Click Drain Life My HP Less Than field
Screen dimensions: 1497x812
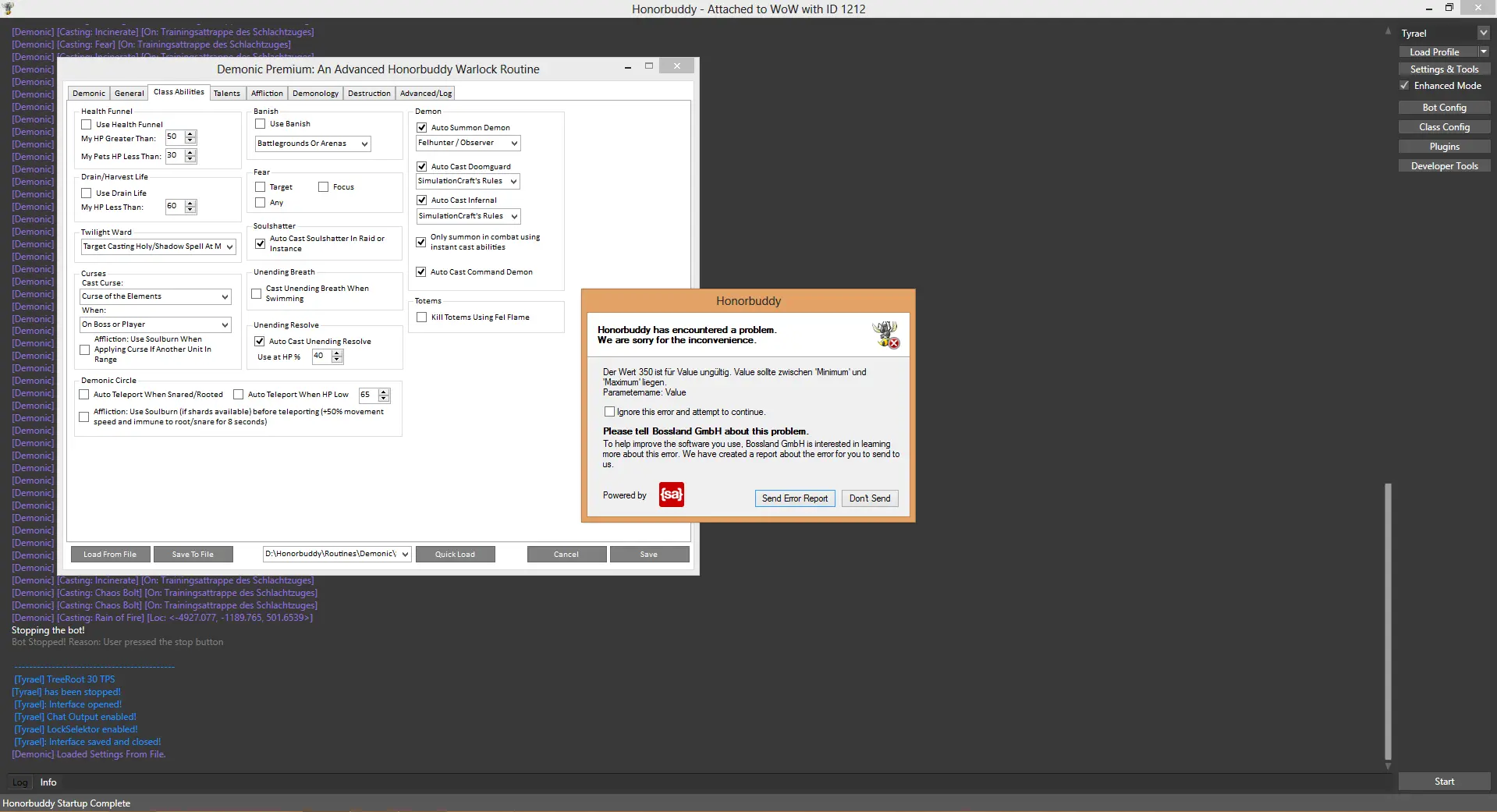click(x=175, y=207)
